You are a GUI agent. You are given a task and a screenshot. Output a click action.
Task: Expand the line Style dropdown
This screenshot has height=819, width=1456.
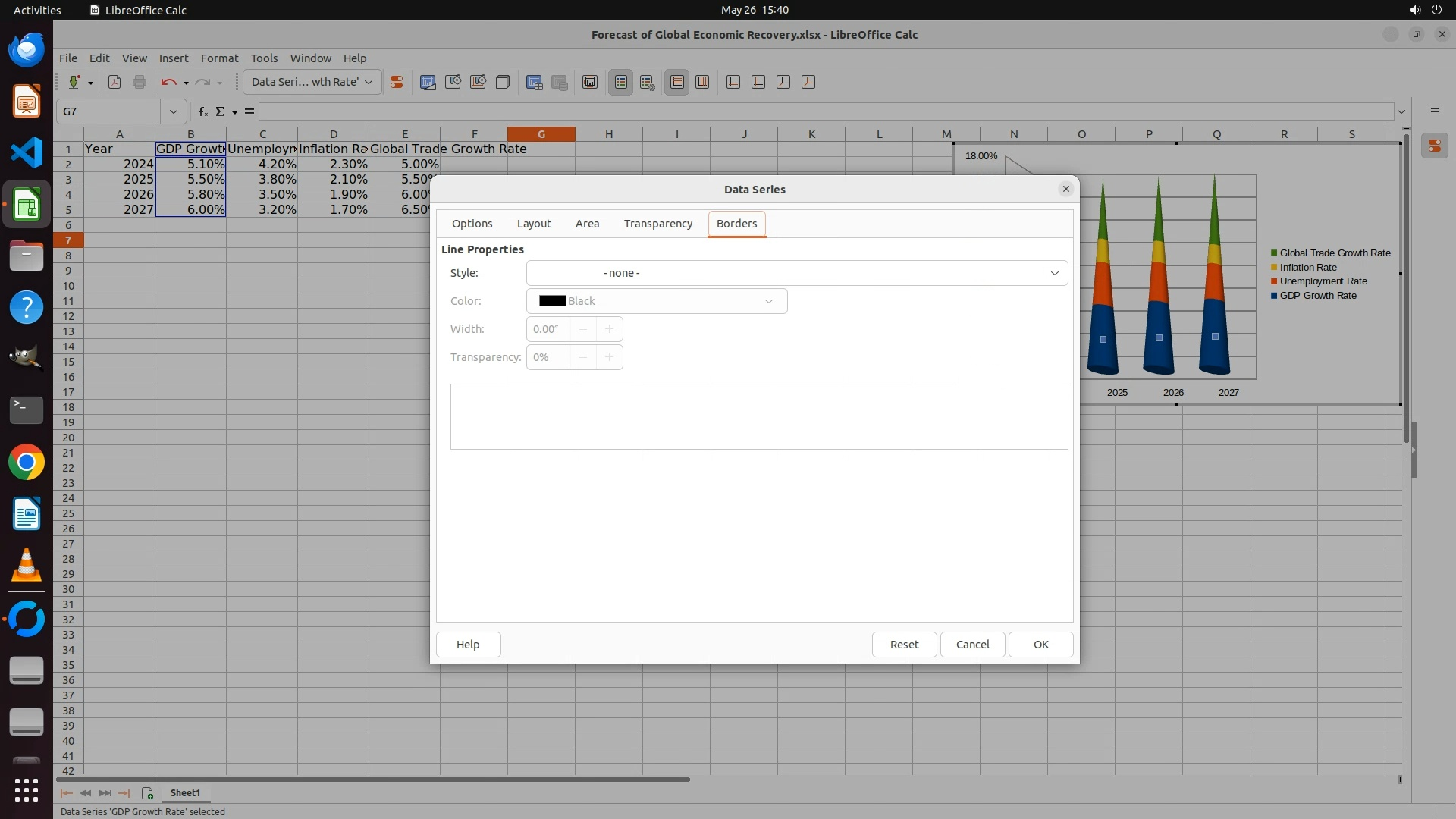(x=1053, y=273)
